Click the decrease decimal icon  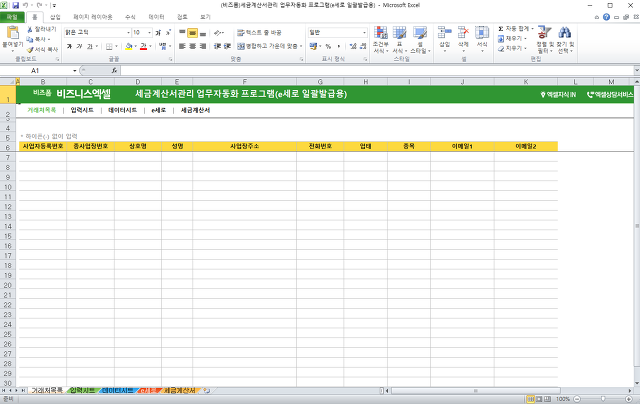coord(363,47)
